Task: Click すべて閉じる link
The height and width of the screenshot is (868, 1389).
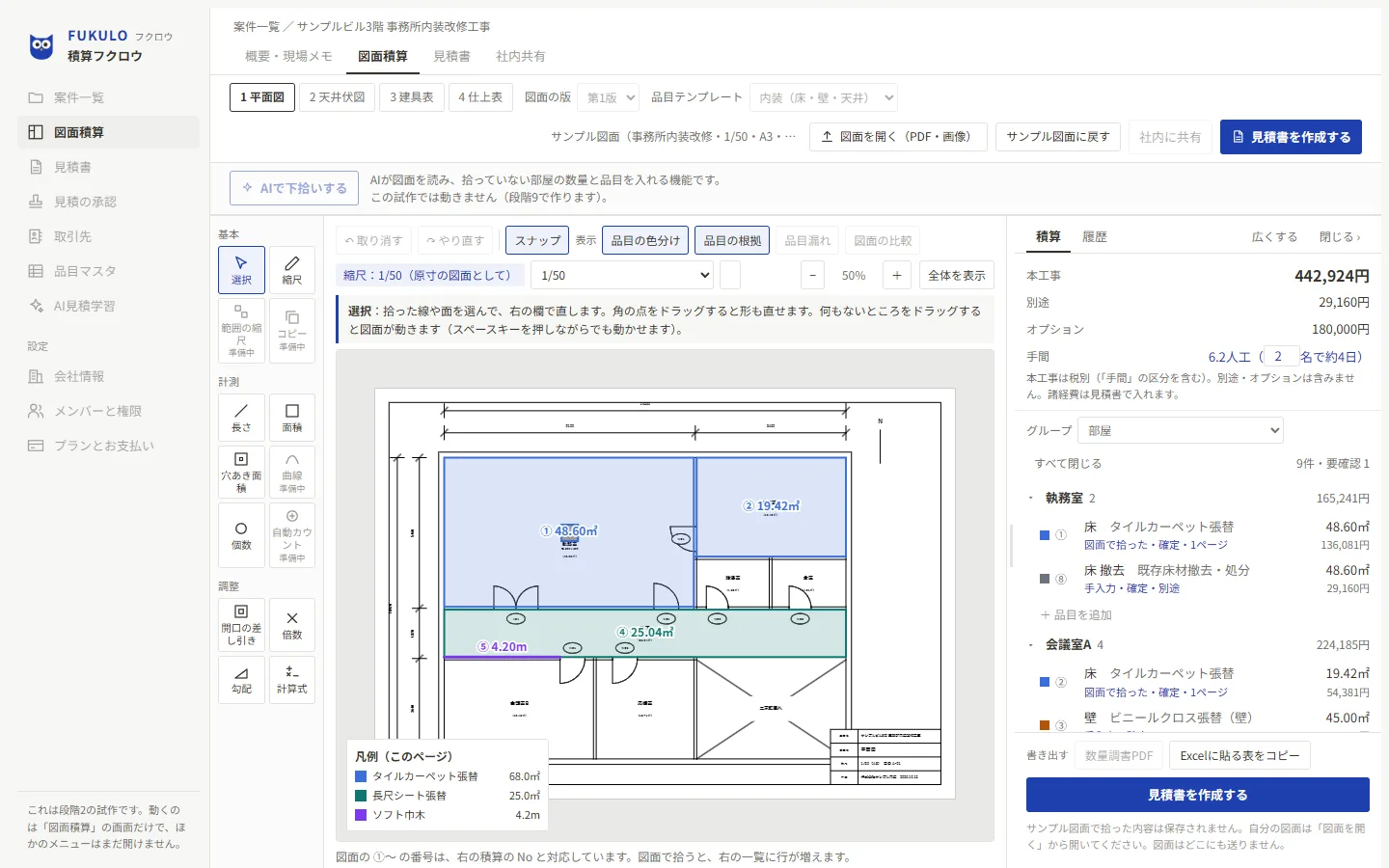Action: point(1068,464)
